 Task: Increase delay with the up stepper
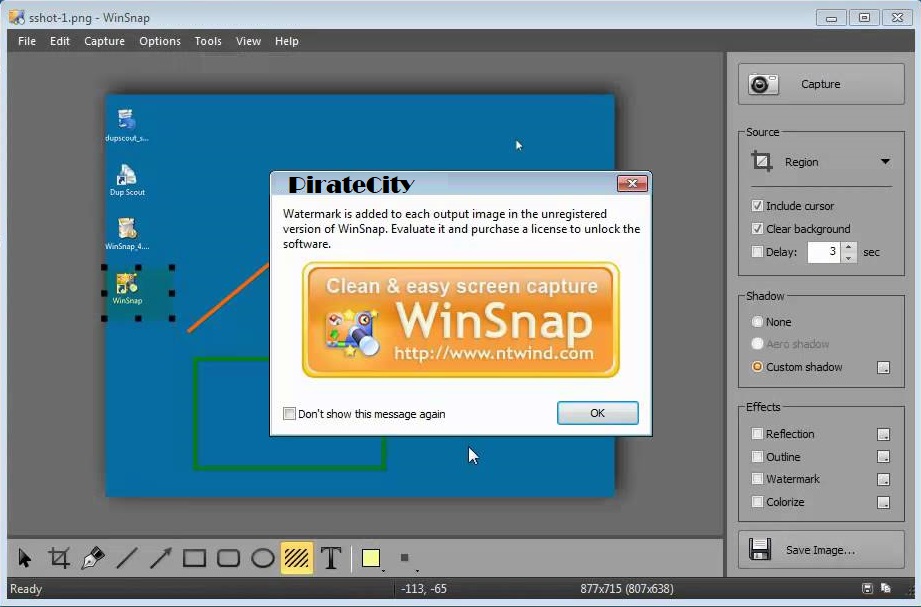(849, 247)
